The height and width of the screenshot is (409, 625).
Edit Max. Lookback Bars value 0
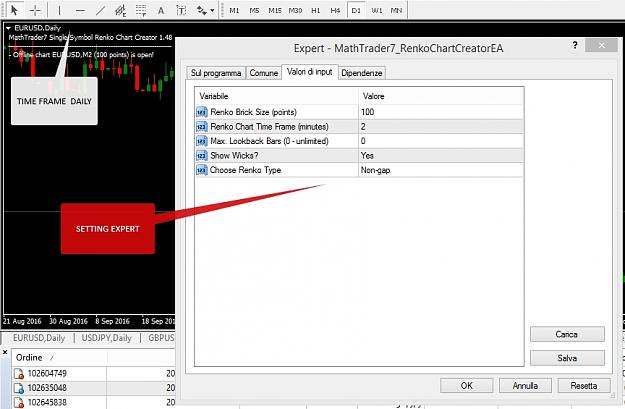pos(441,141)
